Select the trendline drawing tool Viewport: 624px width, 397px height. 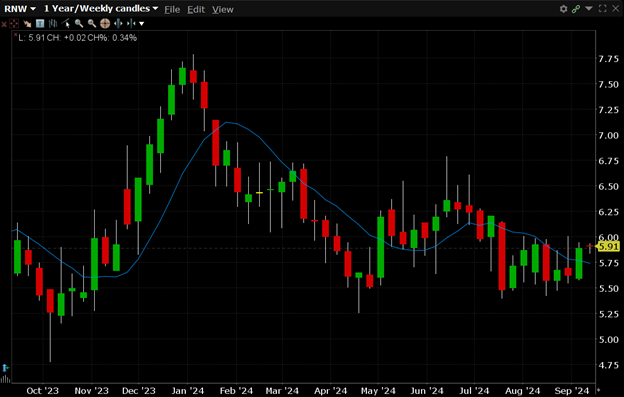(x=66, y=23)
